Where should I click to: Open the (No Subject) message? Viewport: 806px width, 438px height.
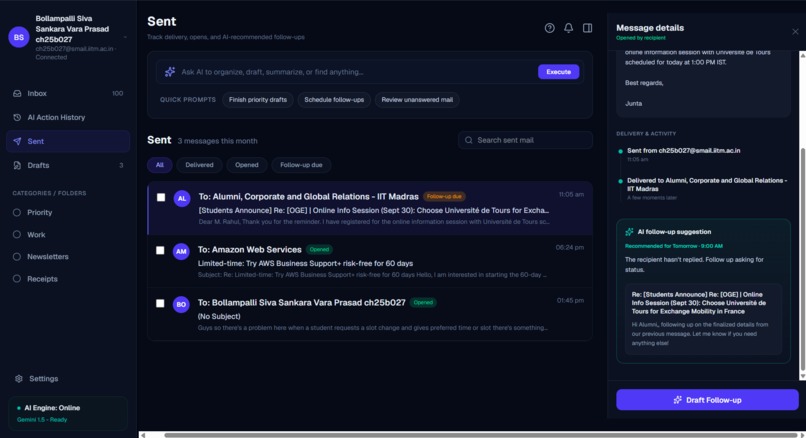point(370,314)
